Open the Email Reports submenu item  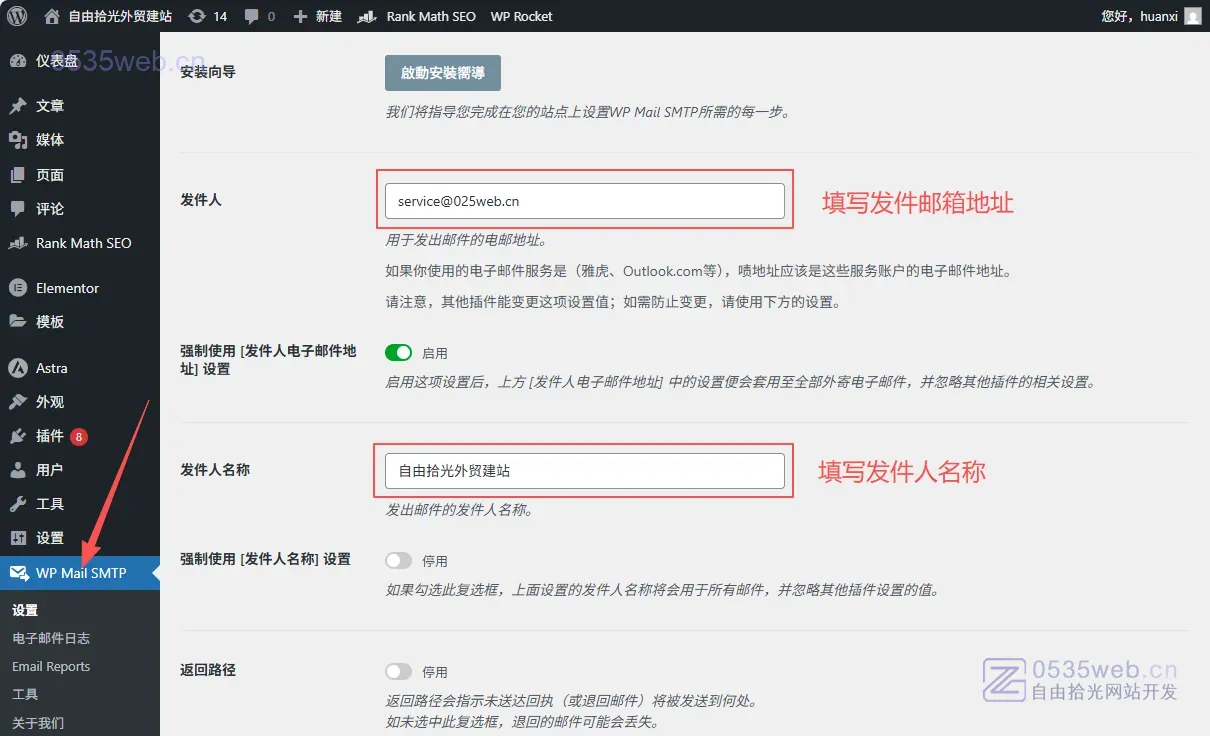tap(51, 666)
